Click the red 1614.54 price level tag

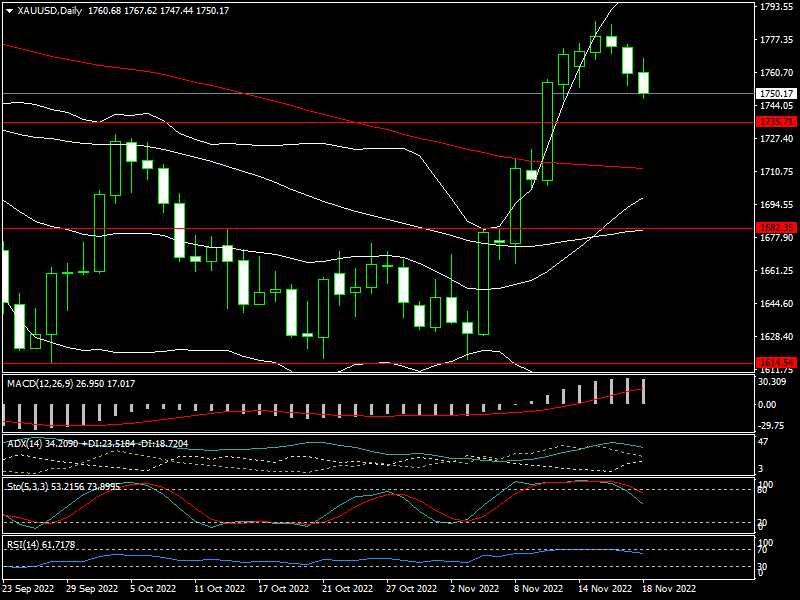coord(775,362)
